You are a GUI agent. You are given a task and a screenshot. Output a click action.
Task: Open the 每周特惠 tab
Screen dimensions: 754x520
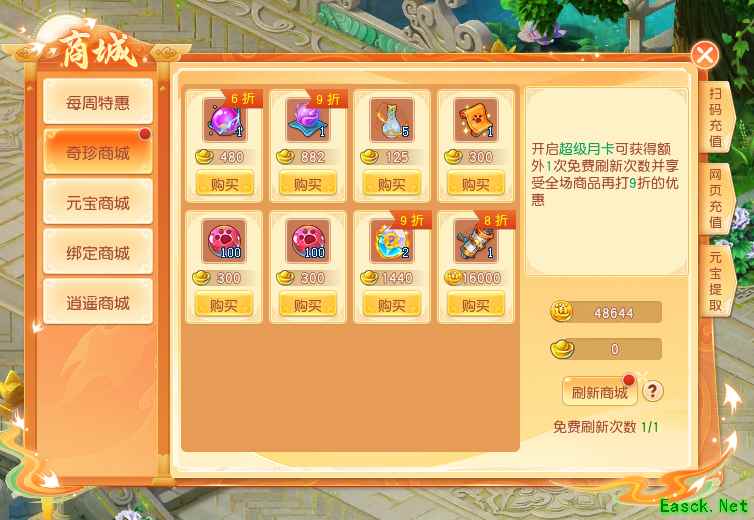coord(98,102)
